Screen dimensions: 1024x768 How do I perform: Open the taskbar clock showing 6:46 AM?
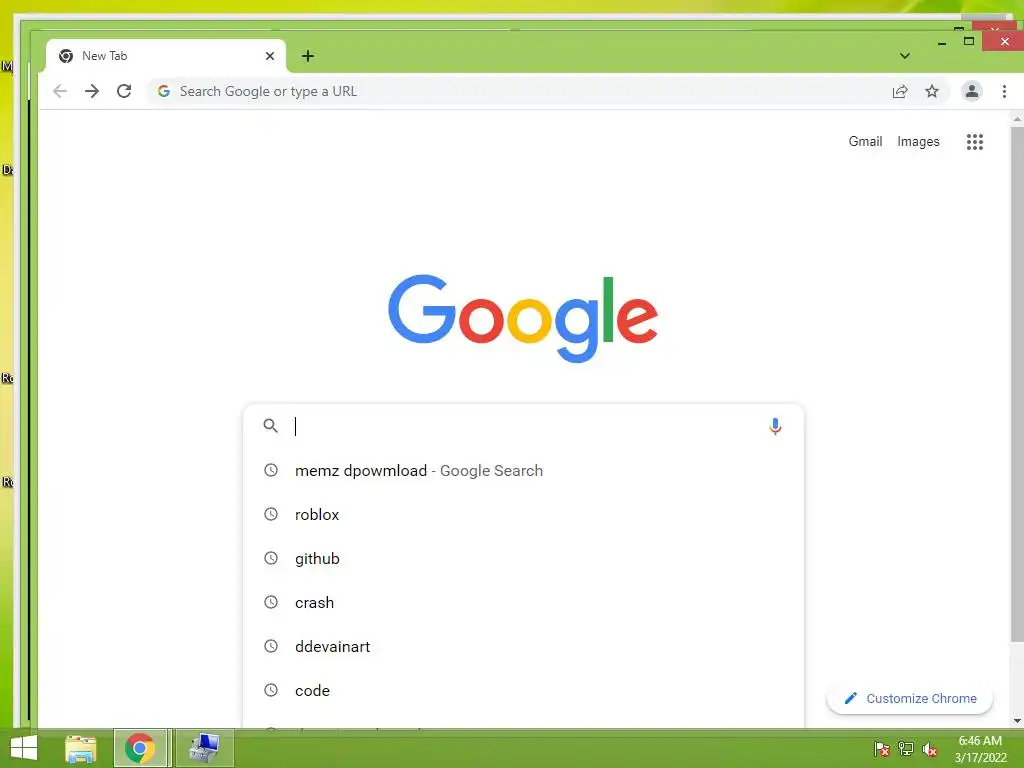point(980,749)
